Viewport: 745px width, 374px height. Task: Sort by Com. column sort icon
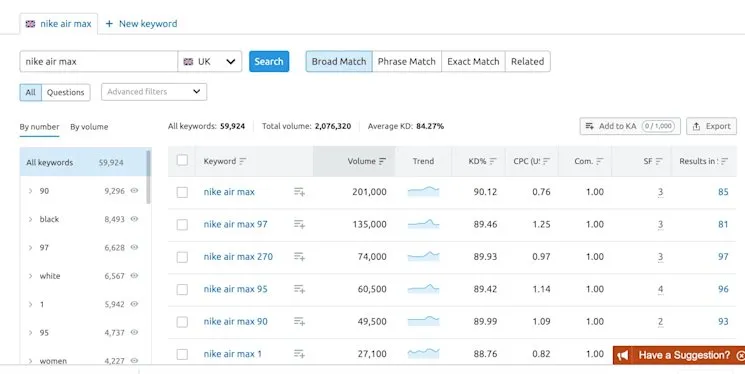click(x=600, y=162)
